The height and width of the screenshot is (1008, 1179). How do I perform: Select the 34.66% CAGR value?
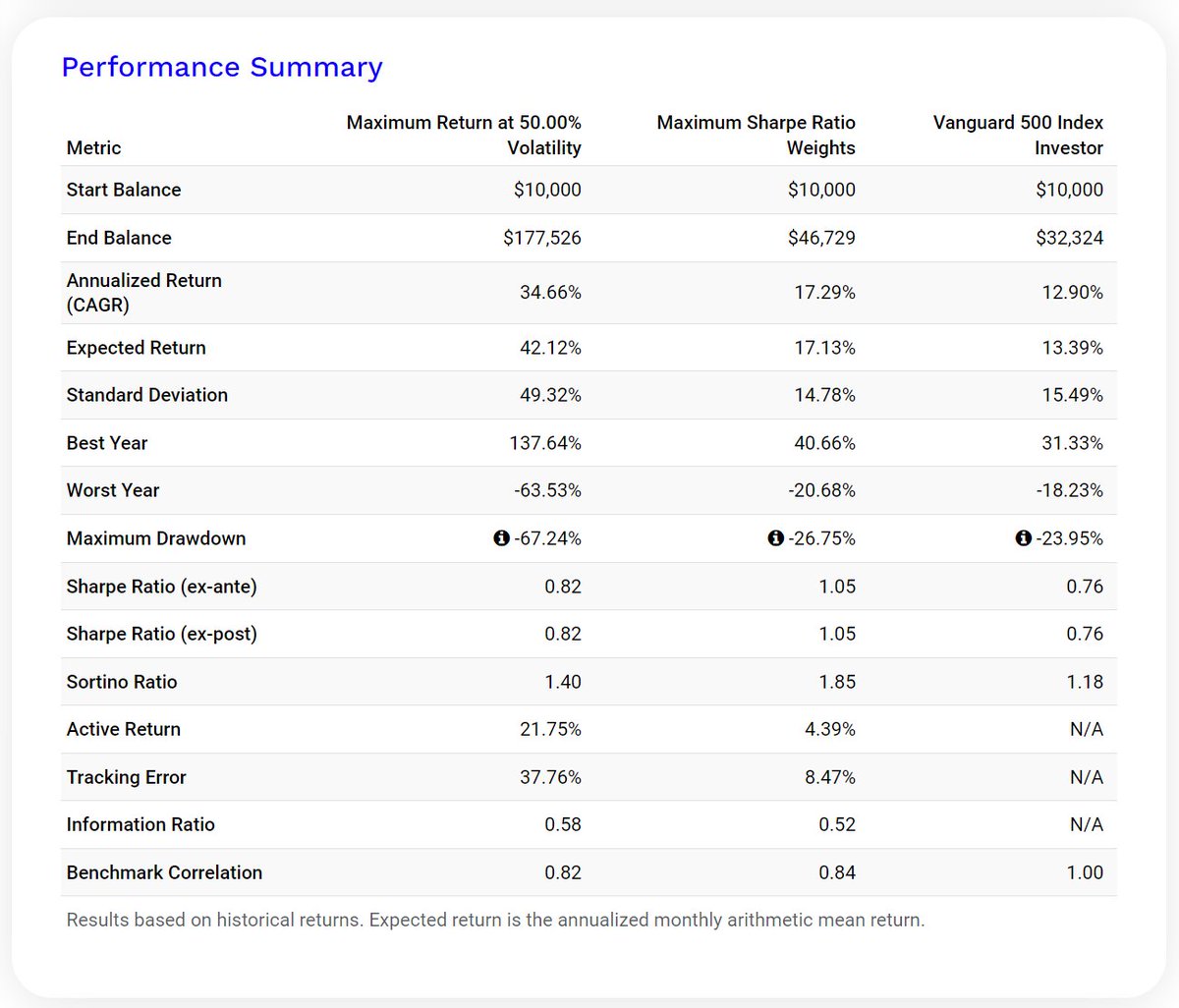point(550,293)
